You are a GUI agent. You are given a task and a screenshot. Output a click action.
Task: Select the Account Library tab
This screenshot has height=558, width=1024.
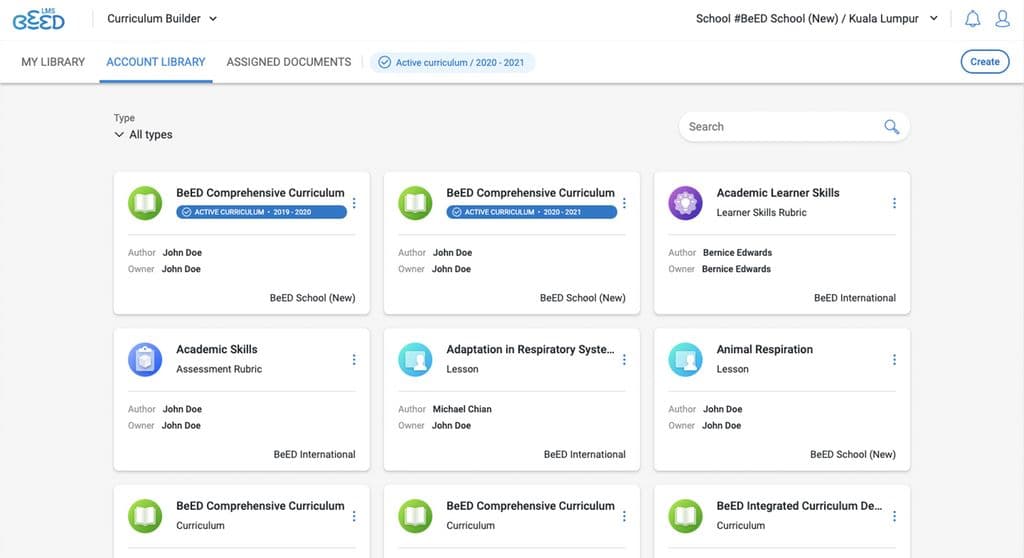pos(155,62)
